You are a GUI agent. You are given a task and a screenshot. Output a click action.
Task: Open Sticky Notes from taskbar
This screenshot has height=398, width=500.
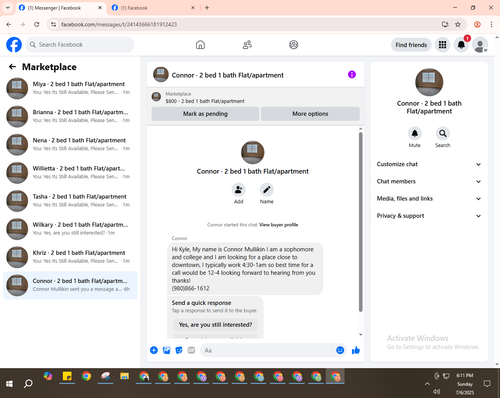pos(67,377)
